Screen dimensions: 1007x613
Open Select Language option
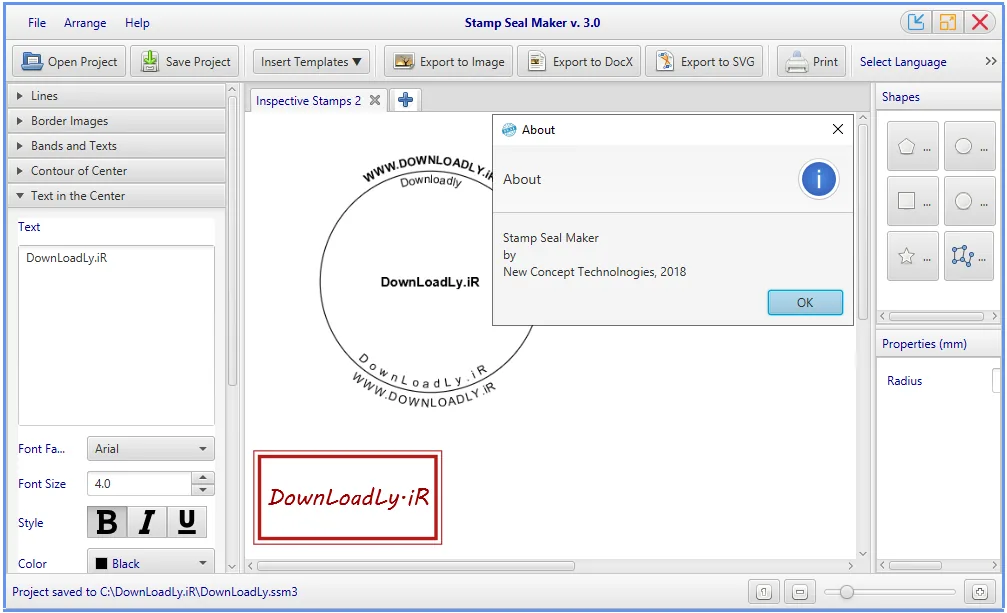(903, 62)
